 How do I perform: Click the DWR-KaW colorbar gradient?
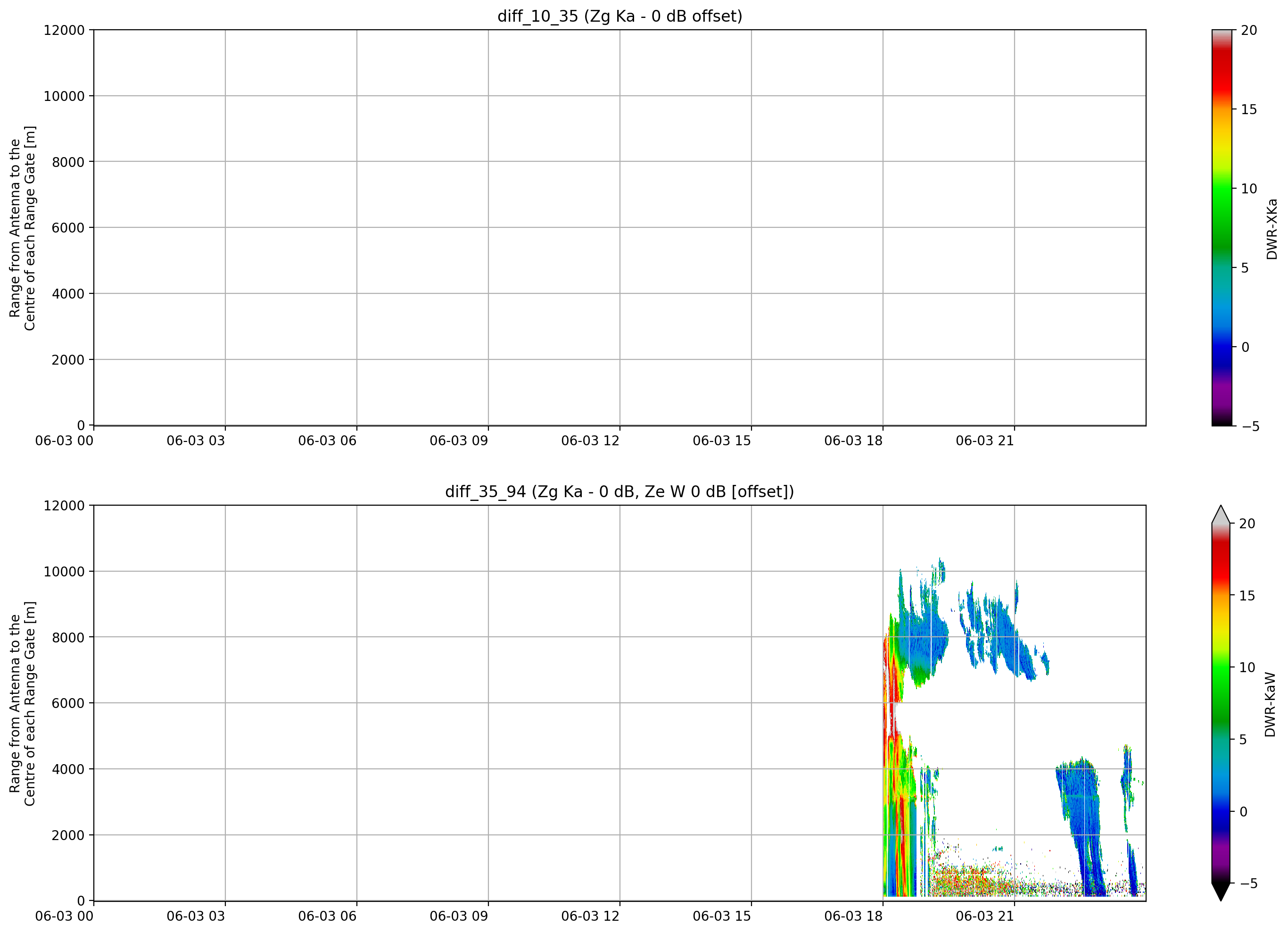coord(1221,703)
